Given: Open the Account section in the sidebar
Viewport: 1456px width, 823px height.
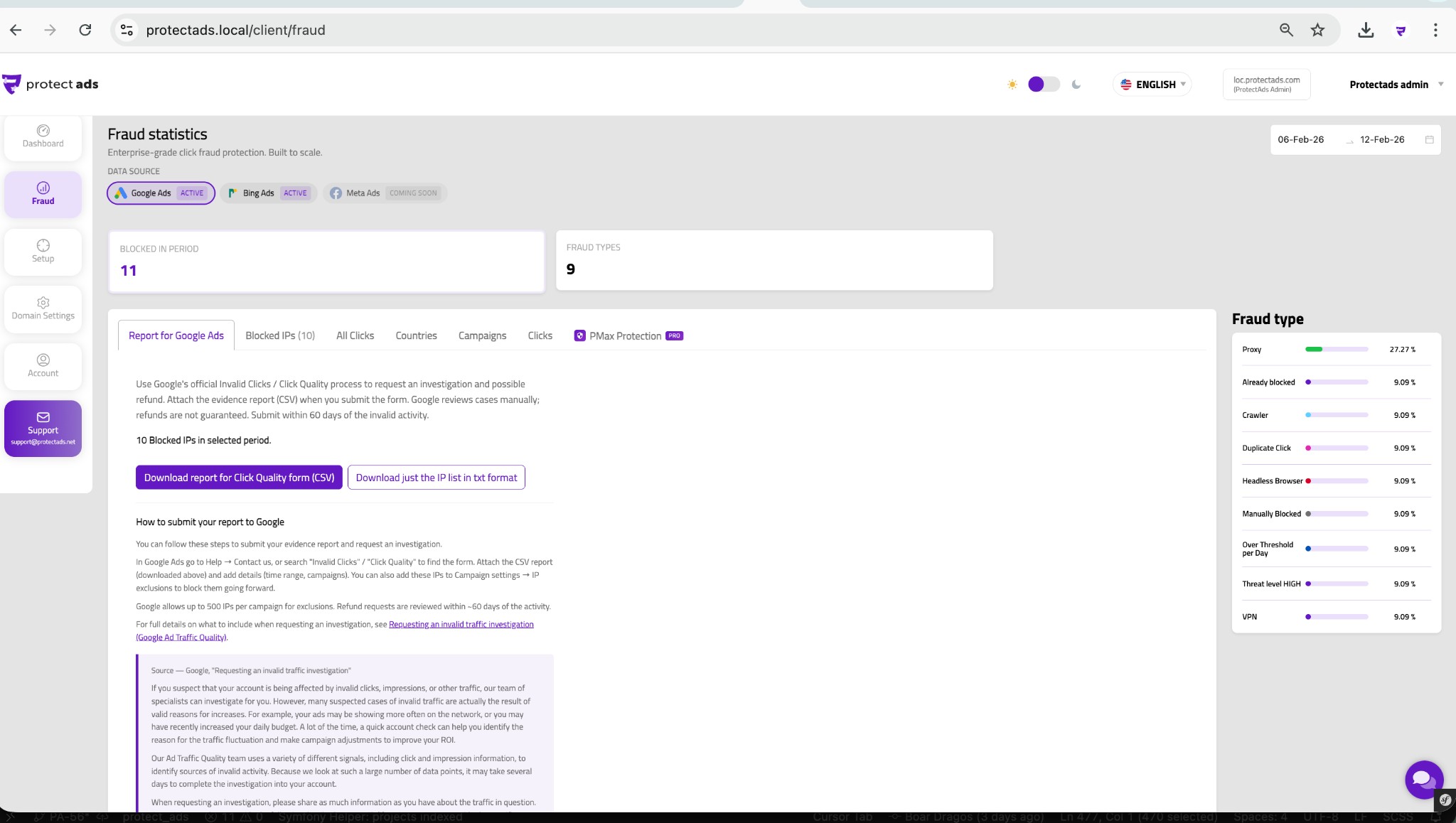Looking at the screenshot, I should click(43, 366).
